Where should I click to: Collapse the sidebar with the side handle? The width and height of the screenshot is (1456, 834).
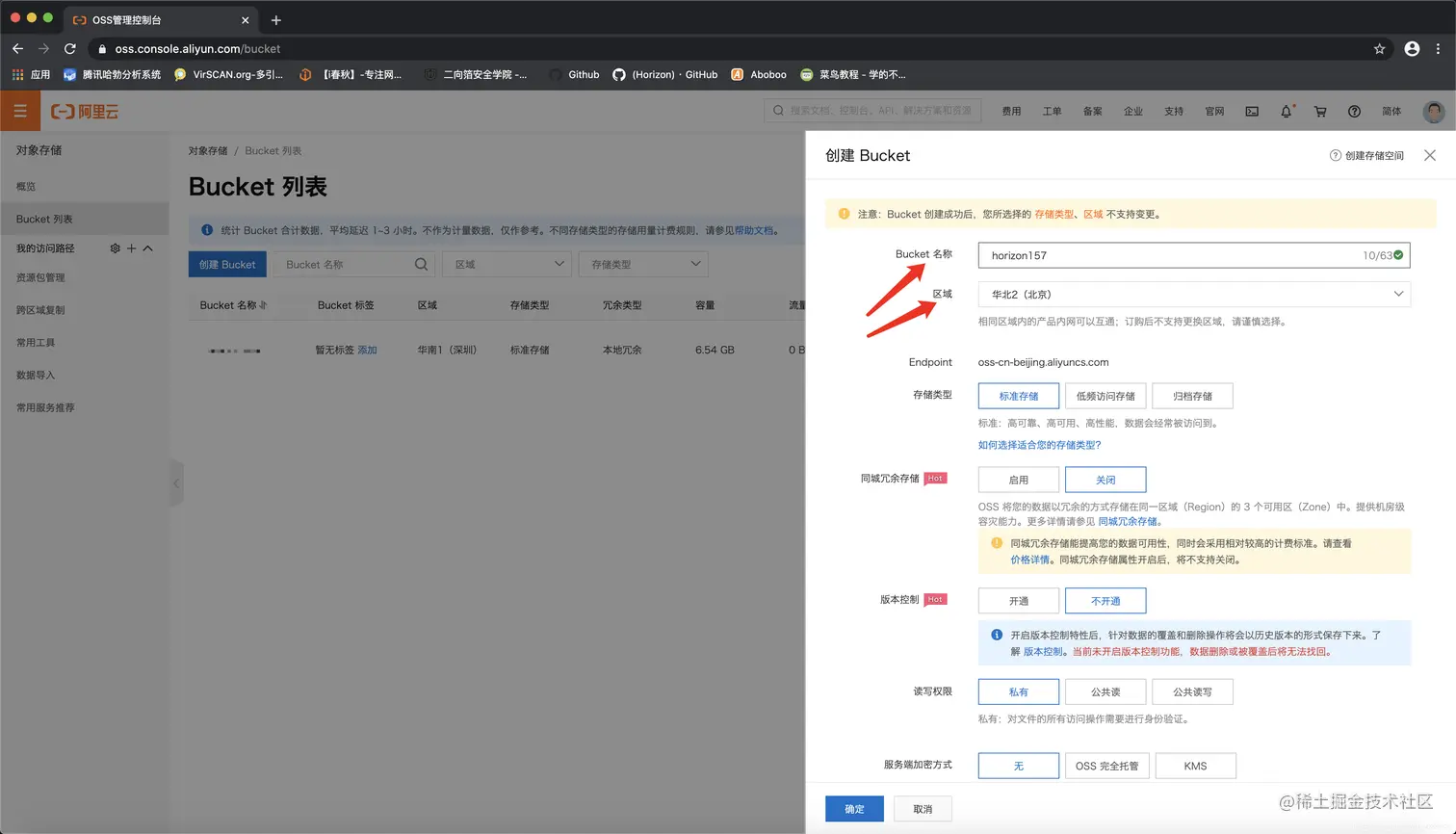coord(176,483)
